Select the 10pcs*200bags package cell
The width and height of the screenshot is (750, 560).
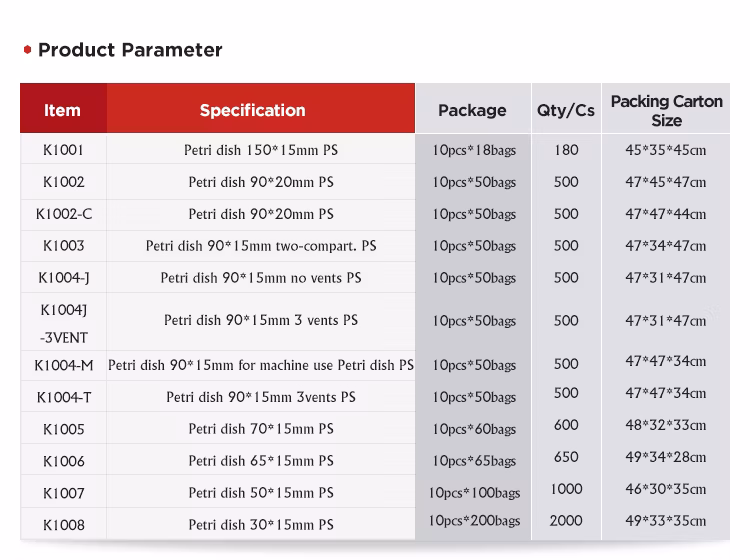[474, 521]
